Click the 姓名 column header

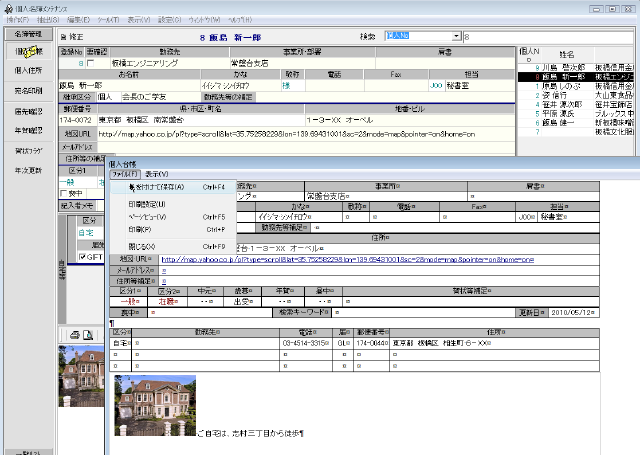567,55
